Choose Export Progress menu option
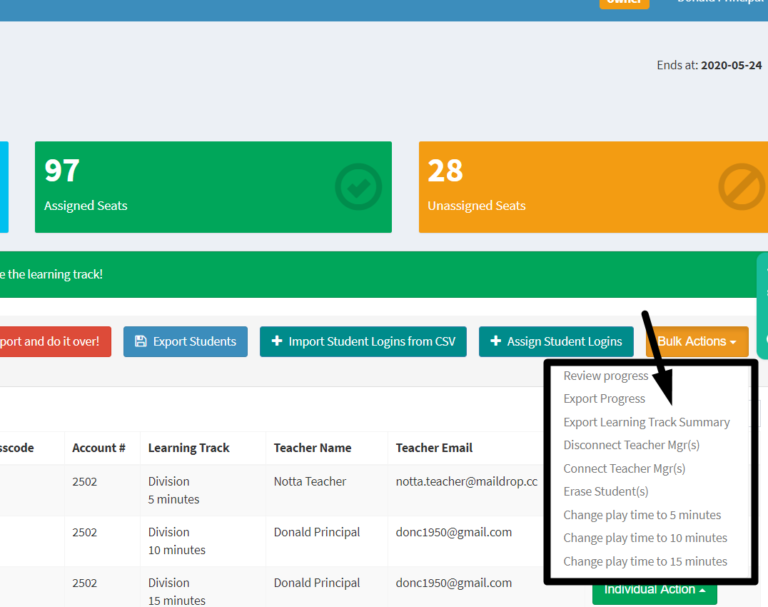The height and width of the screenshot is (607, 768). point(604,399)
